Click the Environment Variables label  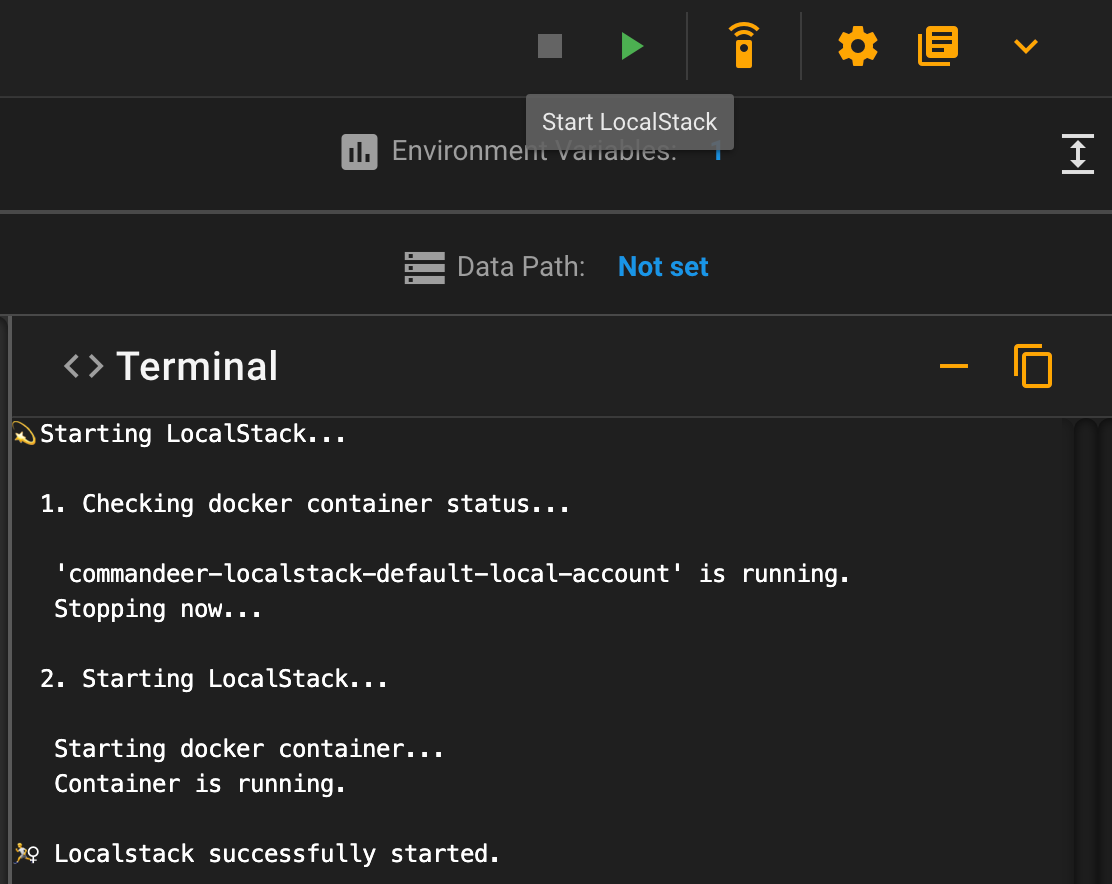point(534,151)
